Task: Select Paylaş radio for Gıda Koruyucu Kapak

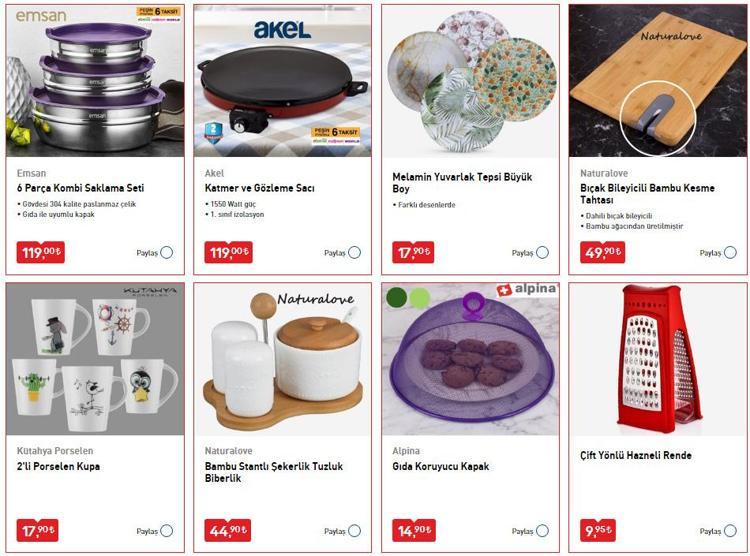Action: tap(542, 531)
